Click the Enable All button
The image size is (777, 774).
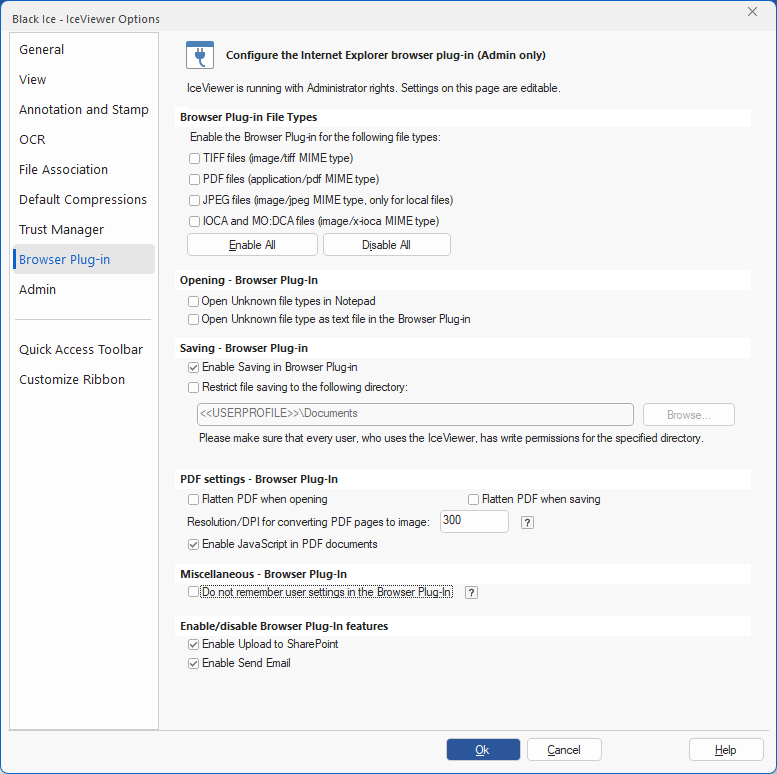click(x=252, y=245)
